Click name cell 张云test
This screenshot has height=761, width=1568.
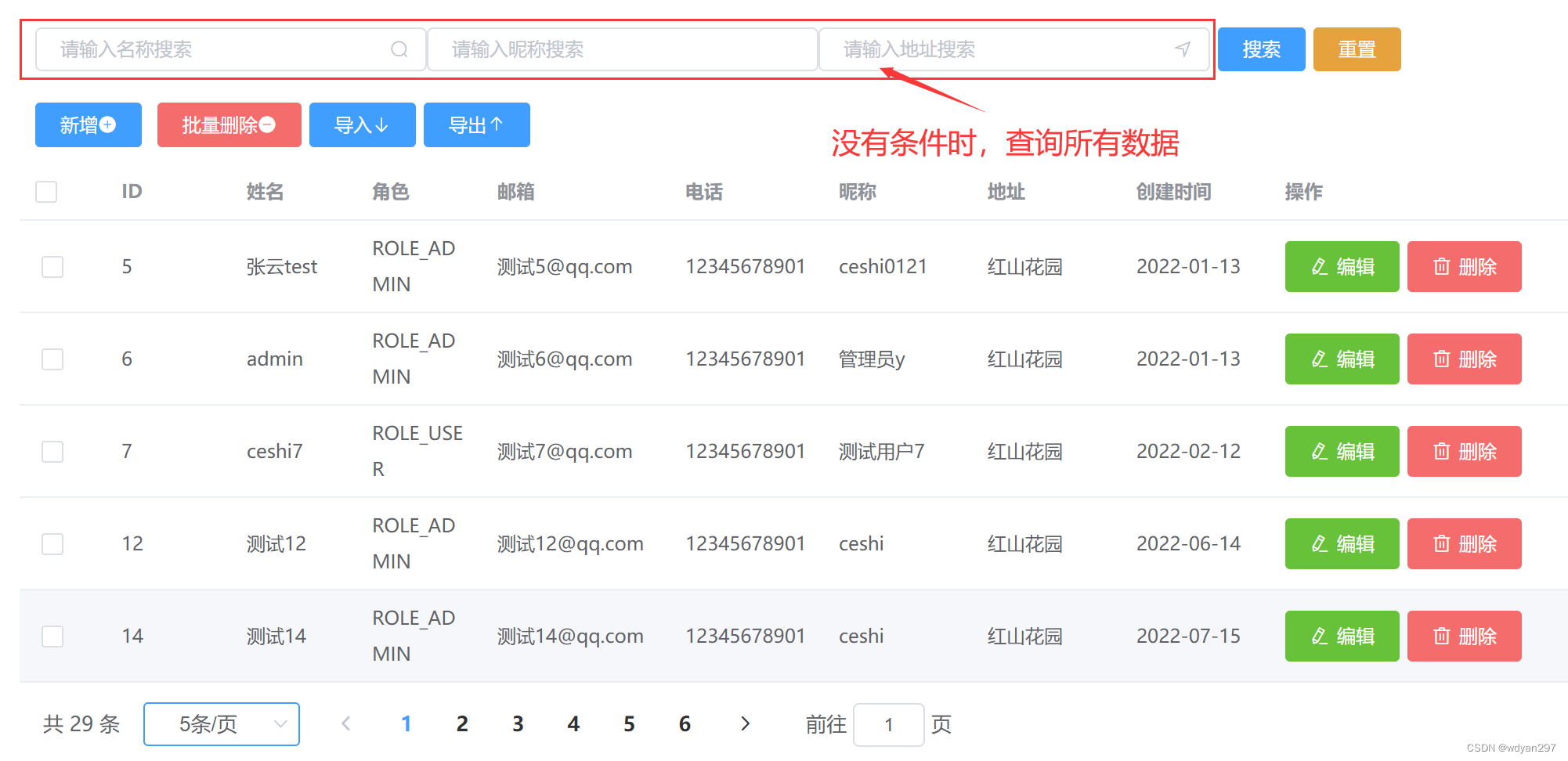(282, 267)
